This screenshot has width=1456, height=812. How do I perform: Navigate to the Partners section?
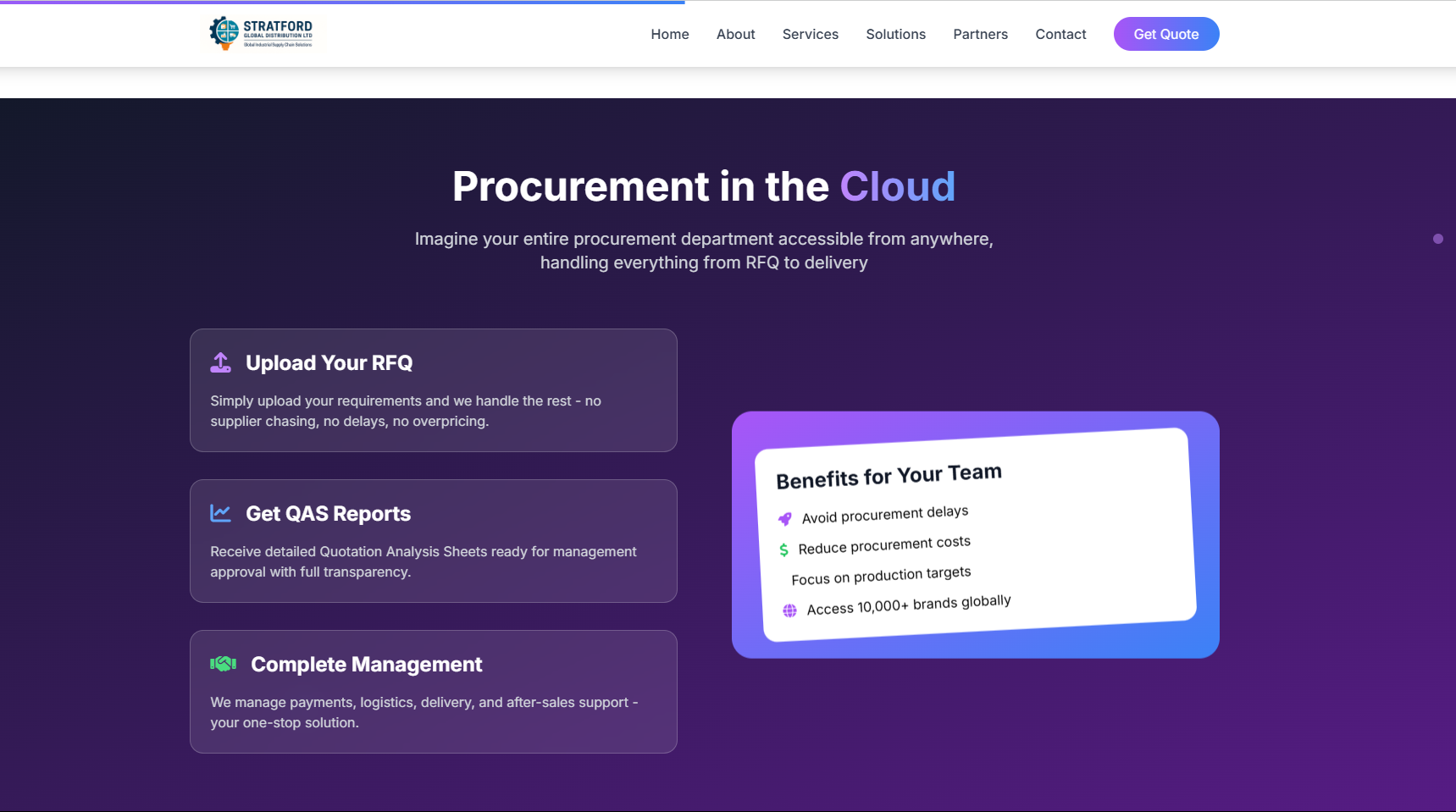click(x=980, y=34)
